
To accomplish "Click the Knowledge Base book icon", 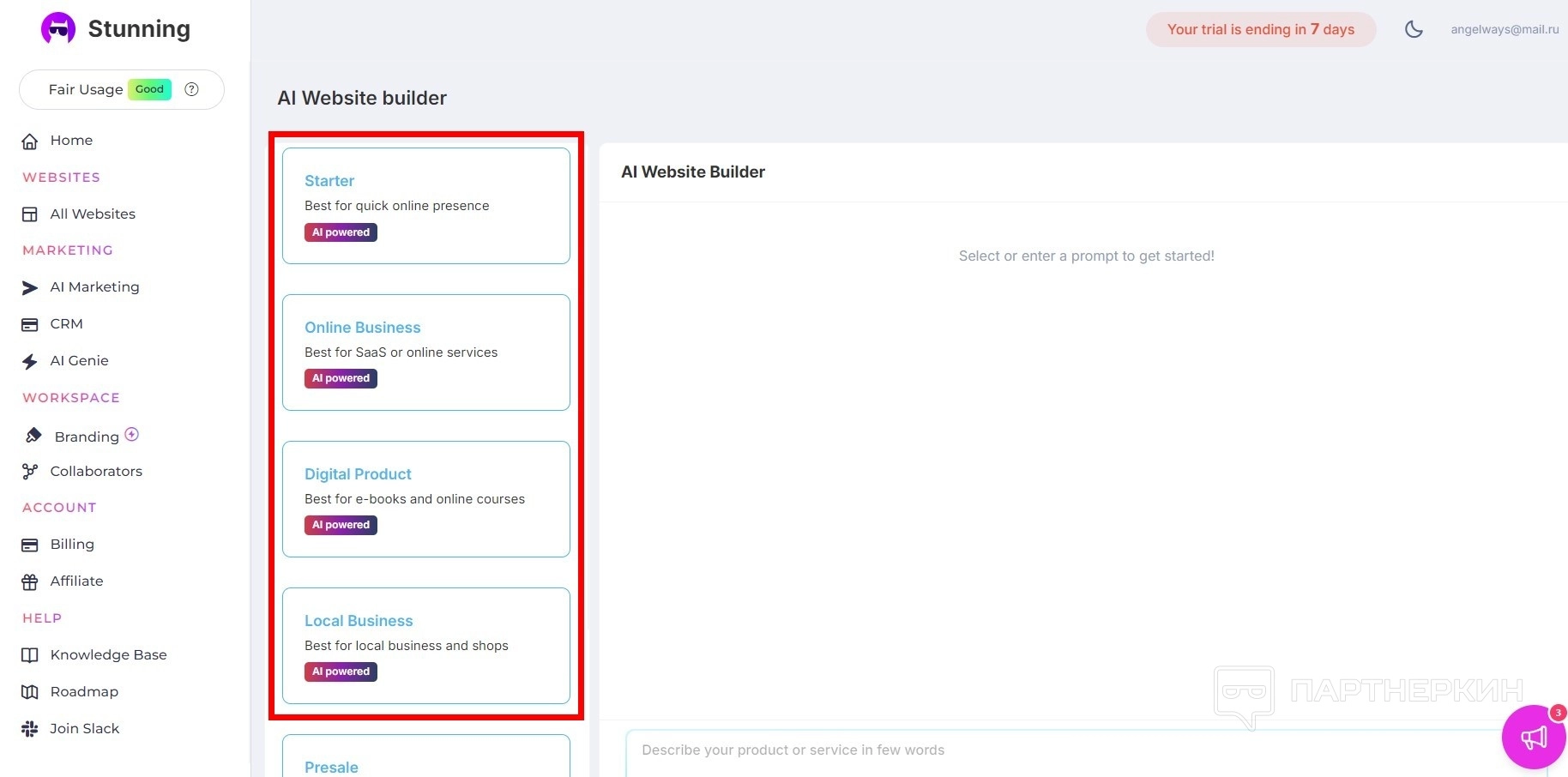I will click(x=30, y=655).
